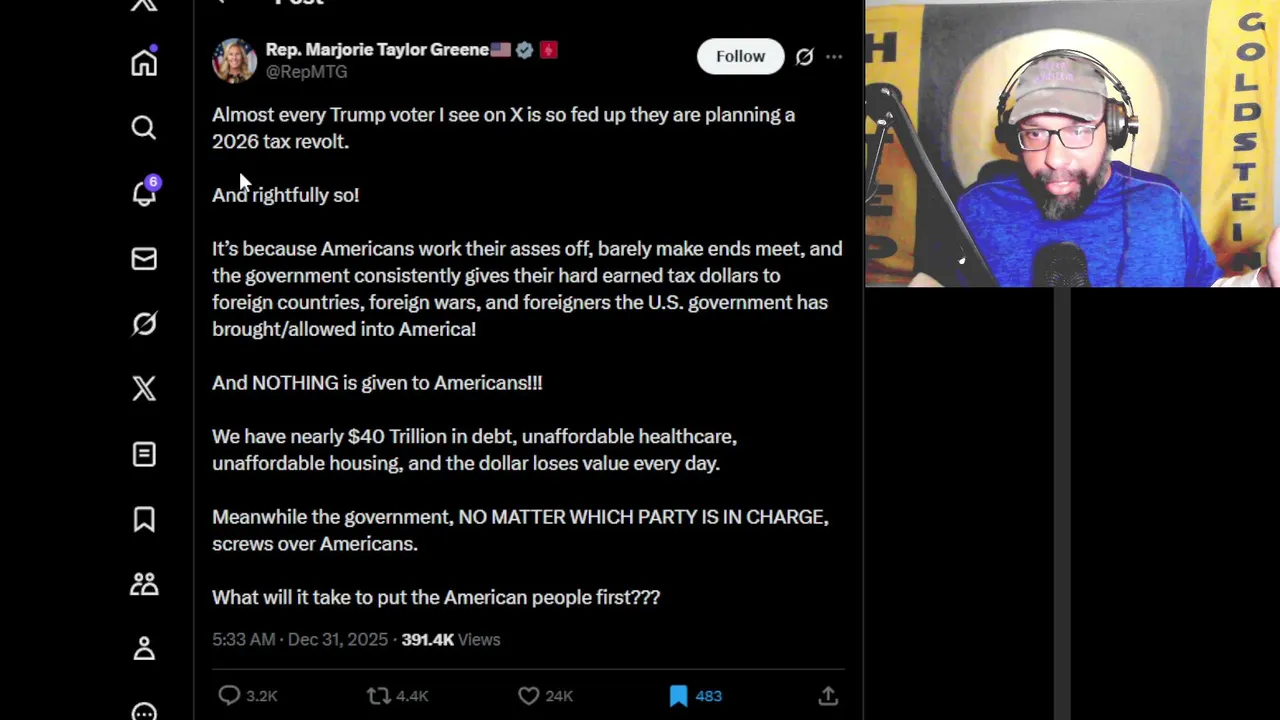Follow Rep. Marjorie Taylor Greene

(x=740, y=57)
